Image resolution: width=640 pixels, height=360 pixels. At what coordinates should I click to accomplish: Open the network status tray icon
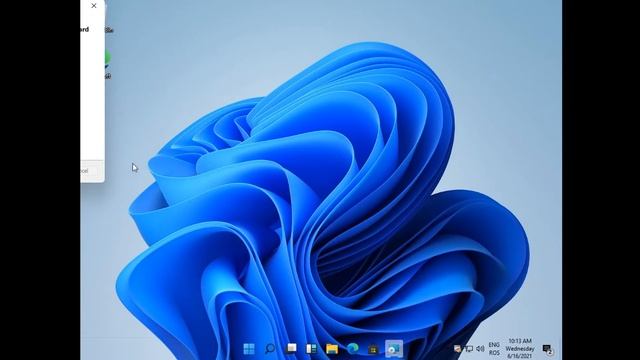469,349
